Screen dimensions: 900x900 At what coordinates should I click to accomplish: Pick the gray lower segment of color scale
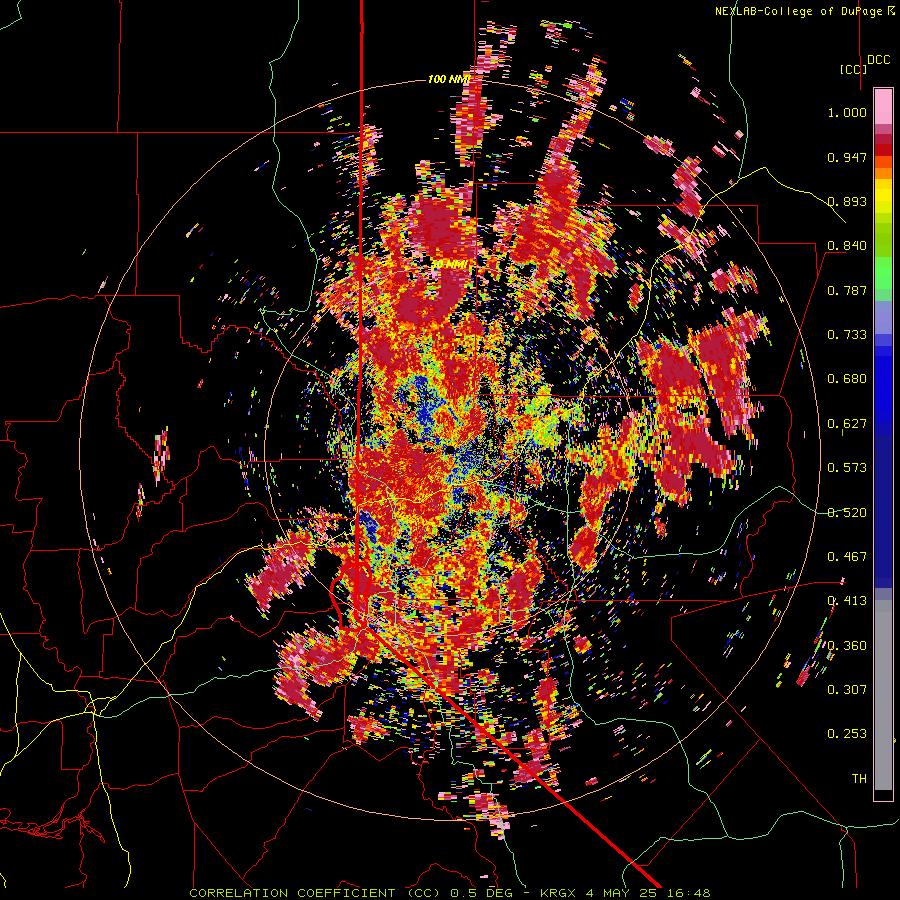pyautogui.click(x=883, y=695)
